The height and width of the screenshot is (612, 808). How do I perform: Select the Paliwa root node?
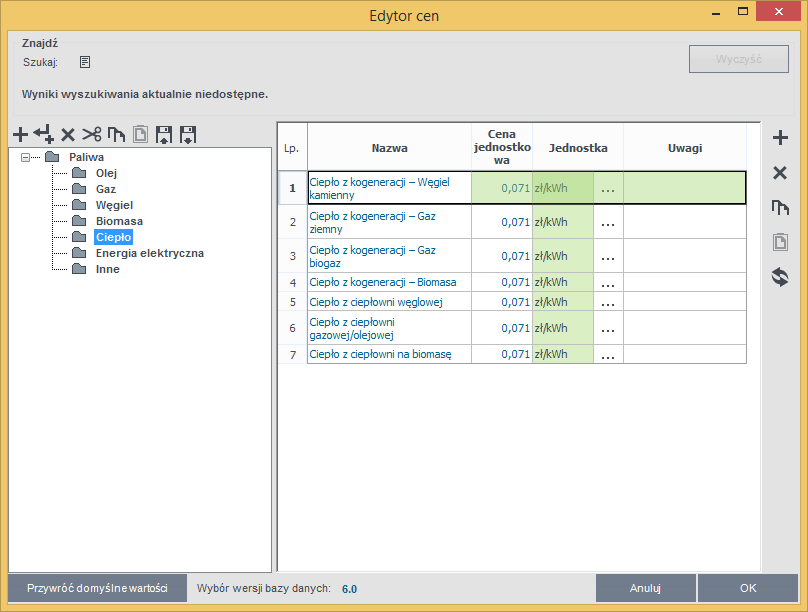(x=87, y=157)
